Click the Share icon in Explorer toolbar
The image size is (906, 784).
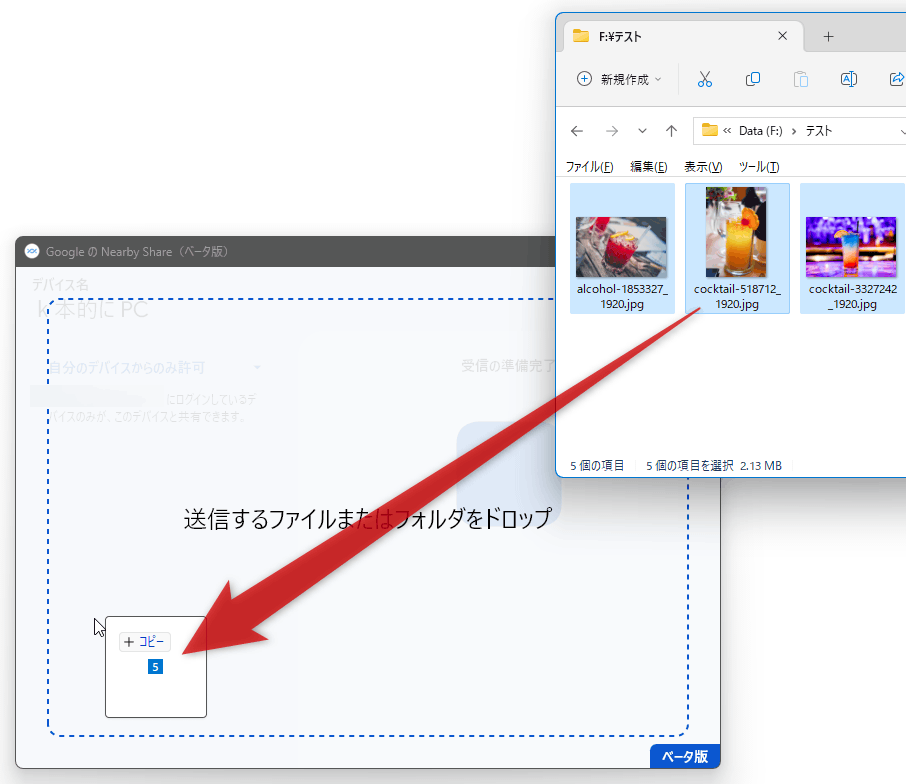coord(897,79)
